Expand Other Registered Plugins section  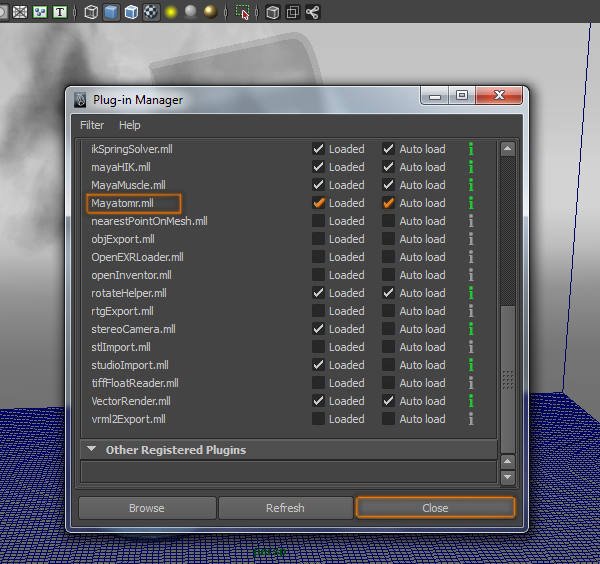[x=92, y=450]
